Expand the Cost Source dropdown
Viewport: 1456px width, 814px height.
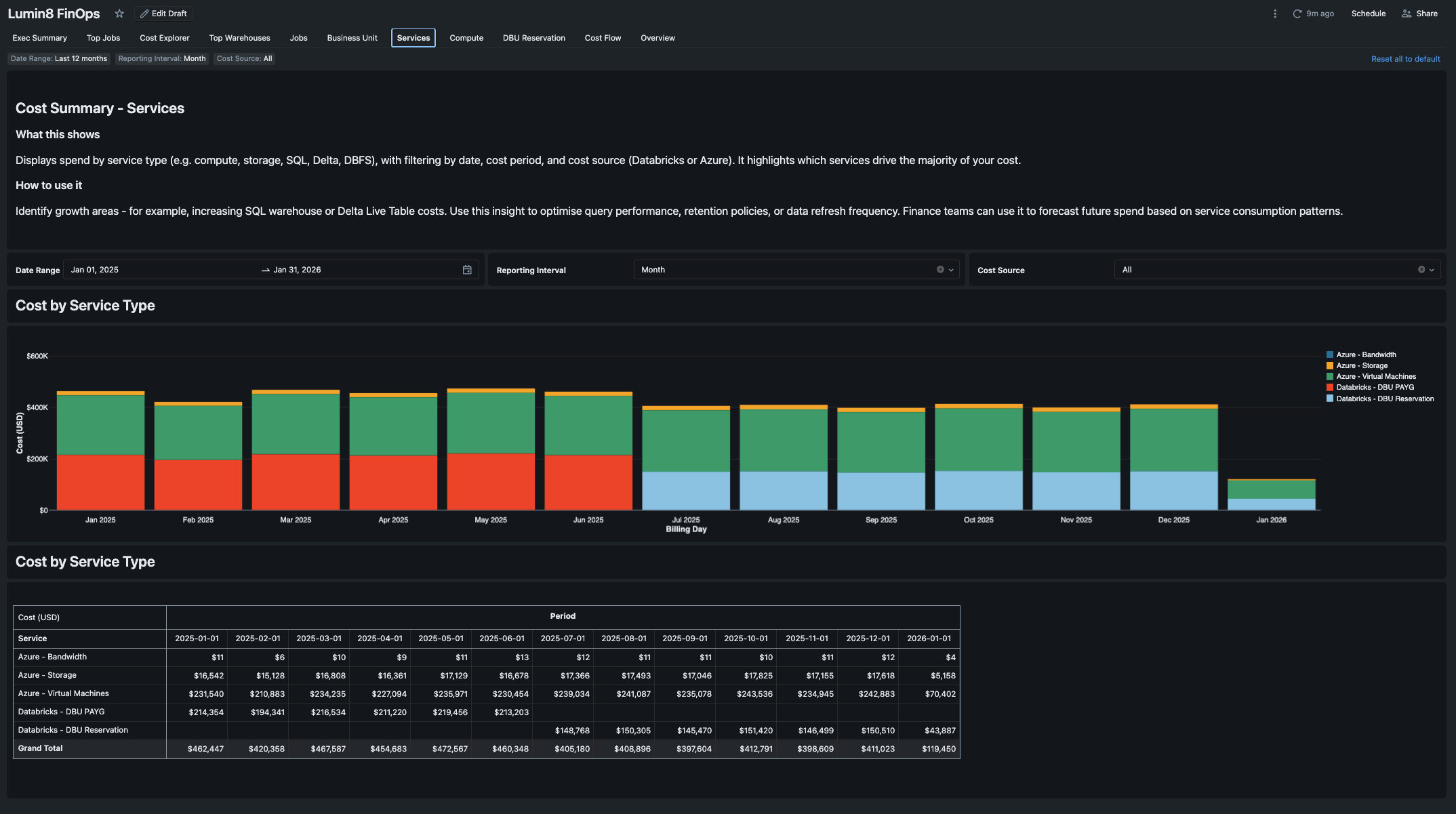1432,270
